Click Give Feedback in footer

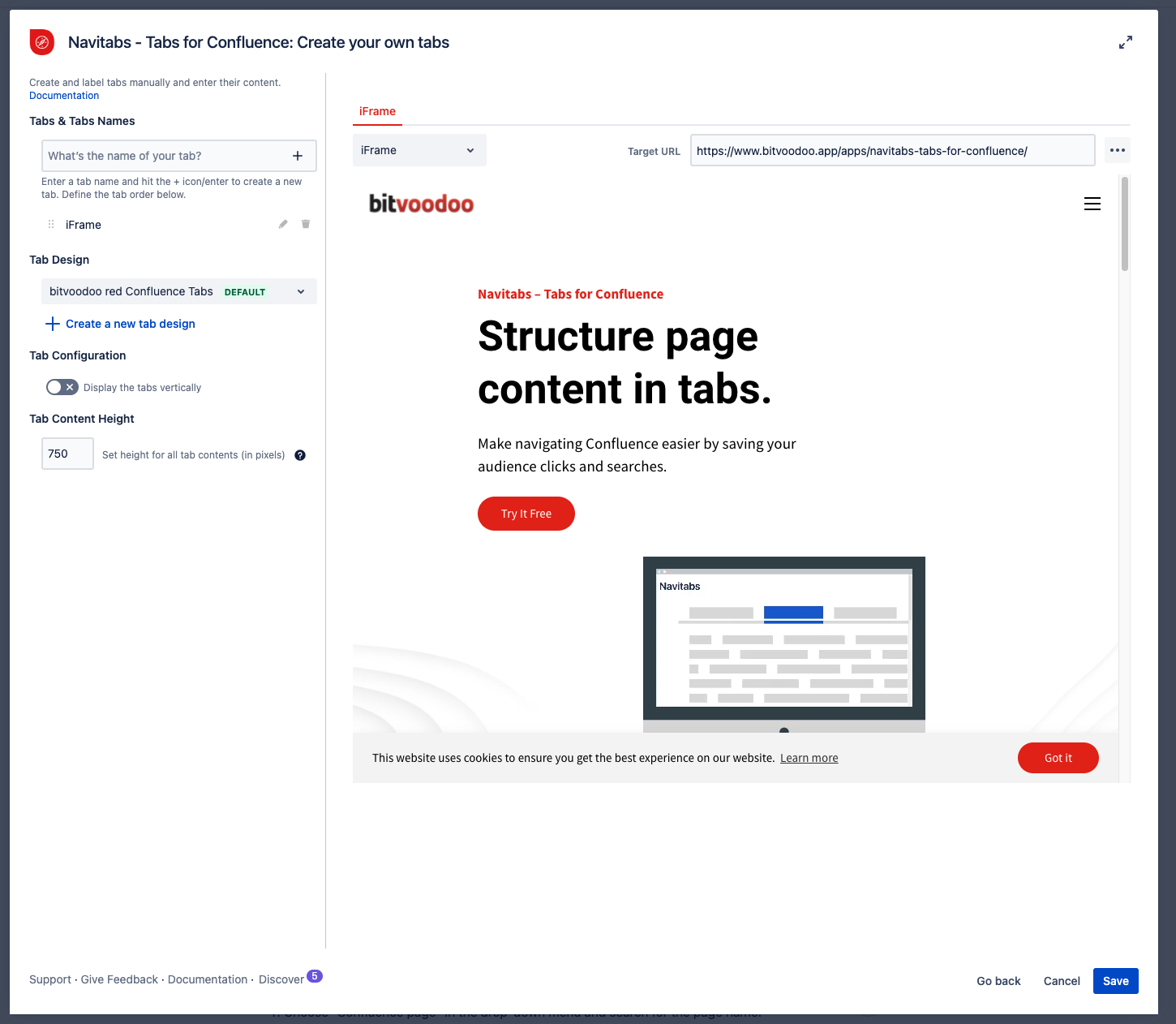point(119,979)
